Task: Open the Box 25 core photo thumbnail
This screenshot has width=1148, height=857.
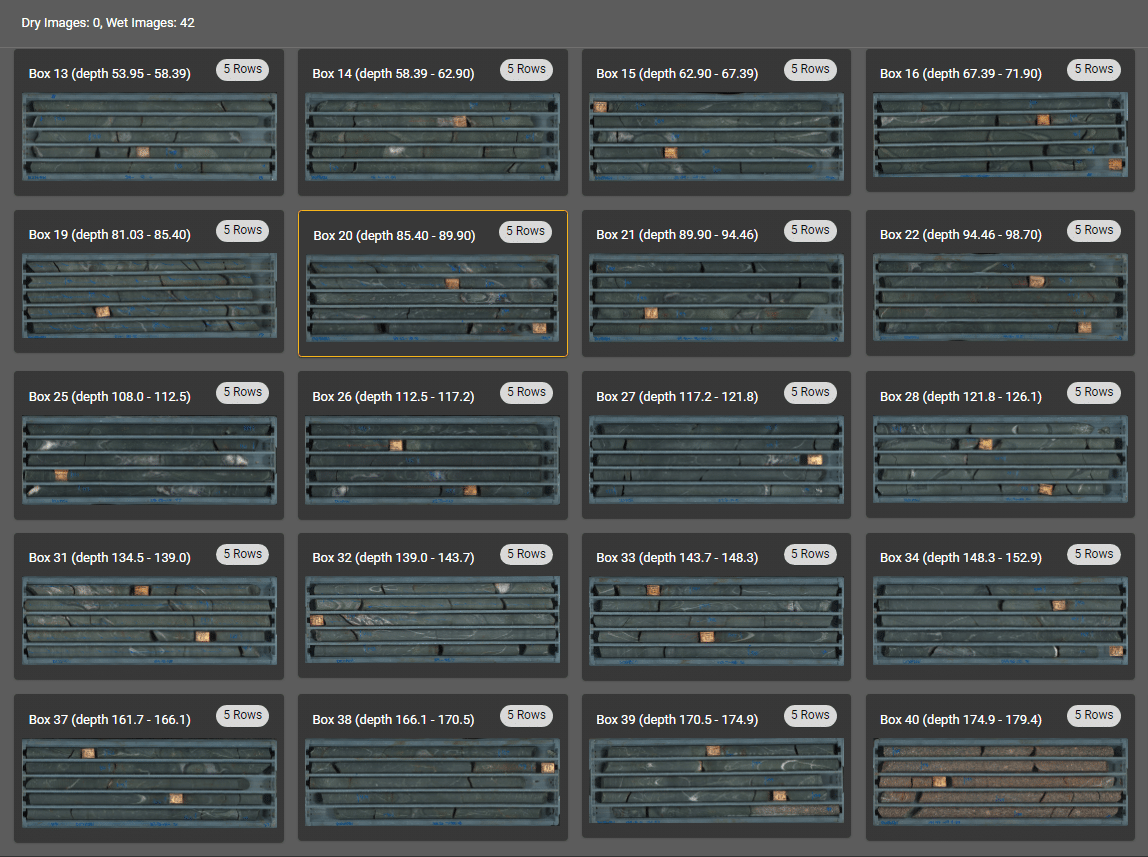Action: (149, 460)
